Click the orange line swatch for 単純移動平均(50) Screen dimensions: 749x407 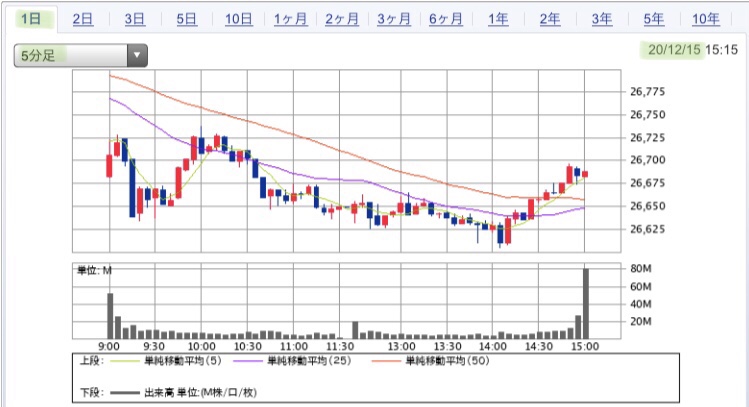pos(386,361)
